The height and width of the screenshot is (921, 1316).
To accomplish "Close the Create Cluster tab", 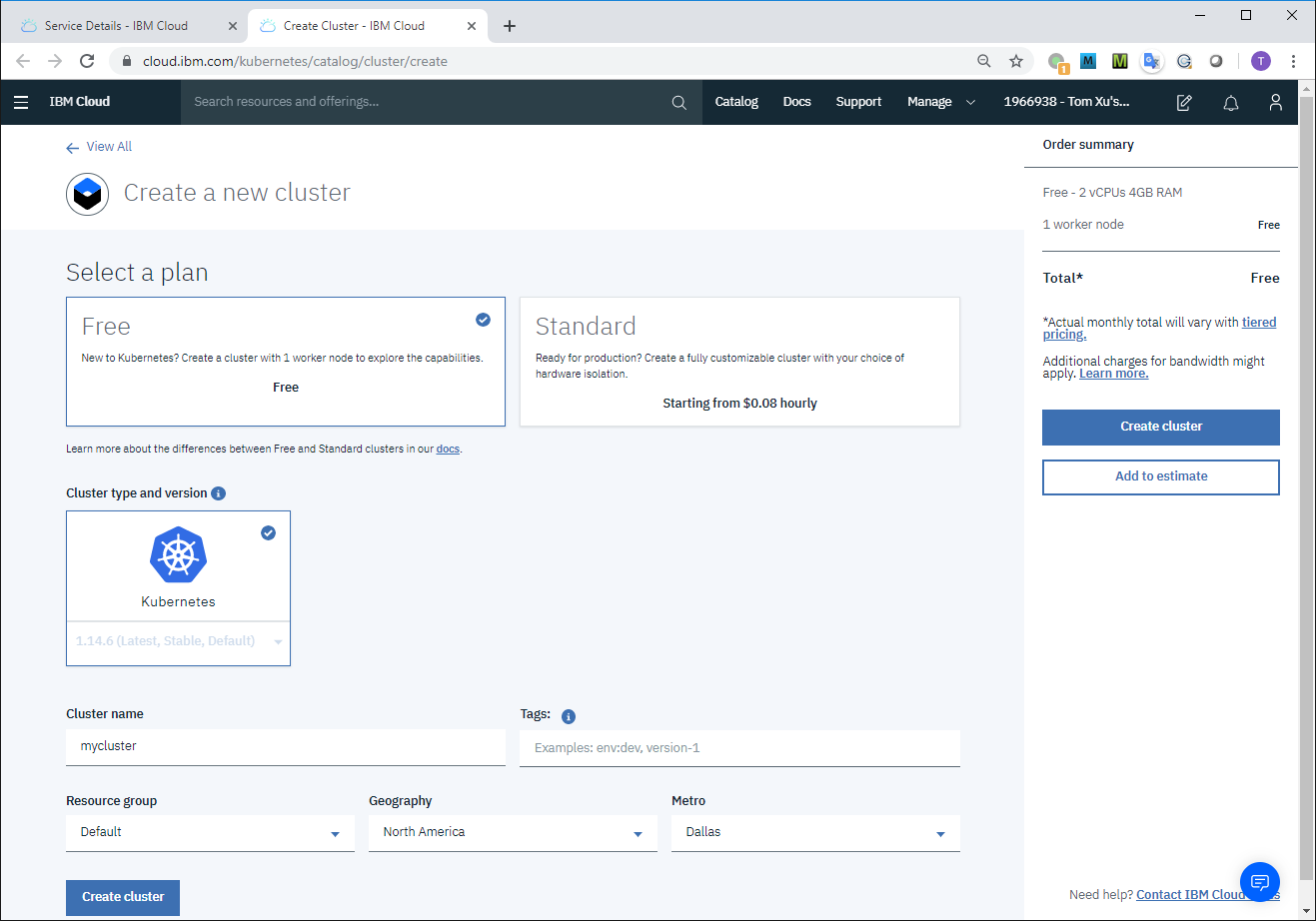I will pyautogui.click(x=472, y=26).
